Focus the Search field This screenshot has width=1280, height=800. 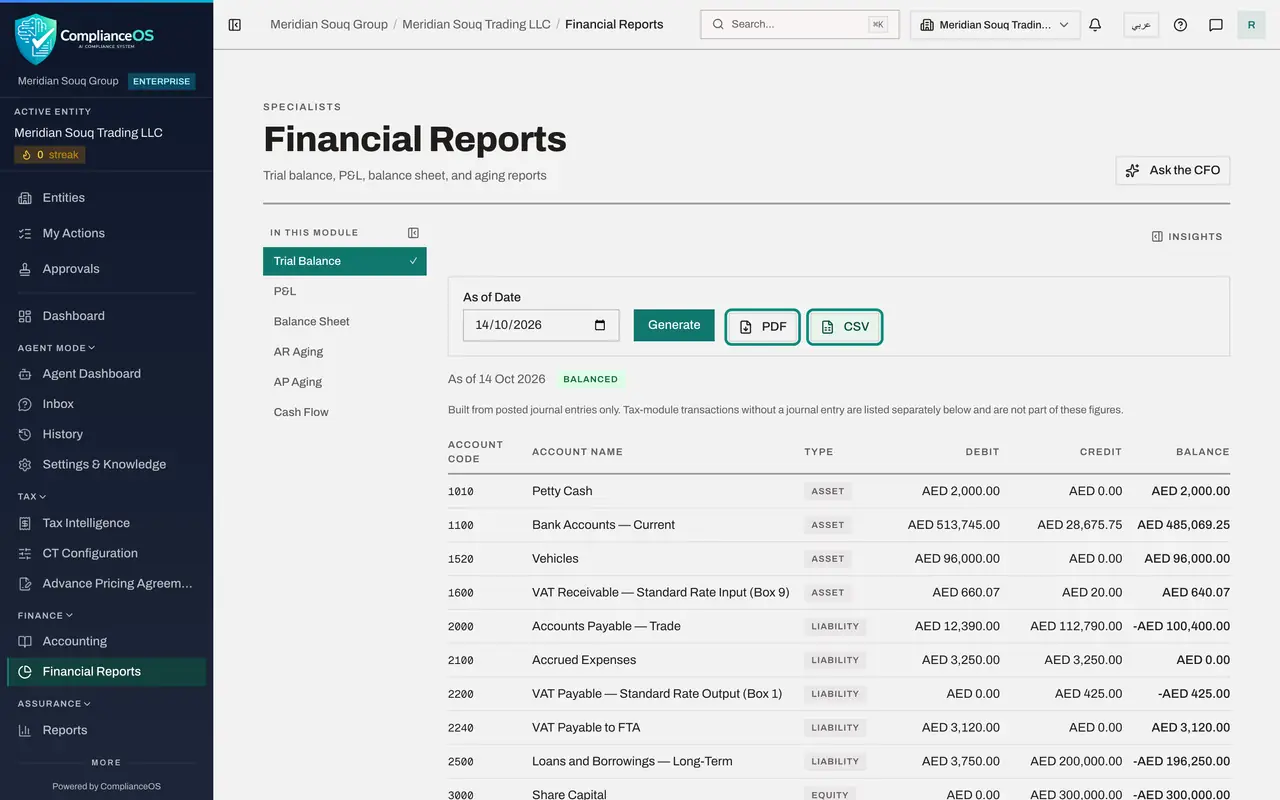800,24
